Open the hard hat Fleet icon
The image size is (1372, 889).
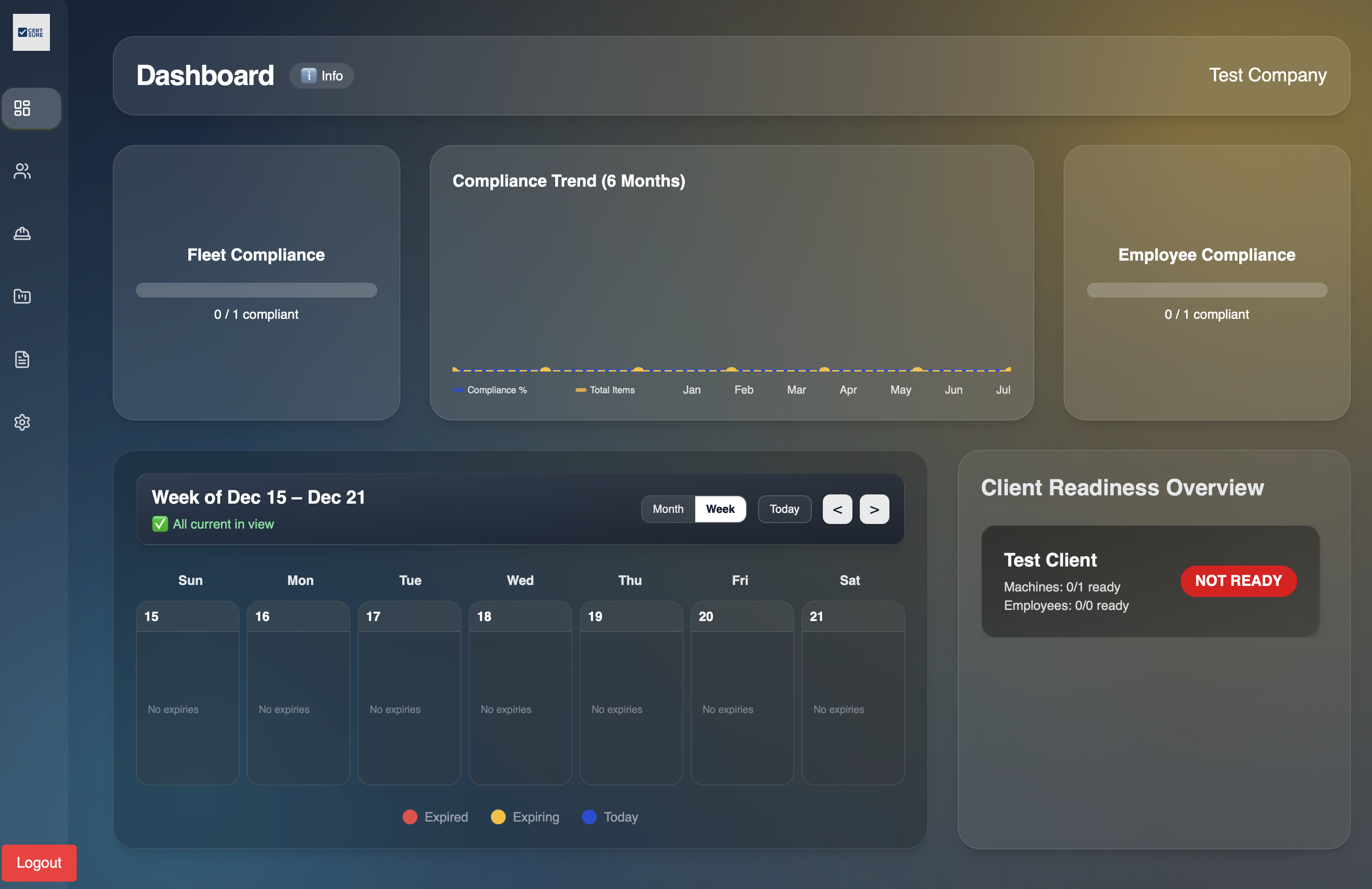pyautogui.click(x=22, y=233)
